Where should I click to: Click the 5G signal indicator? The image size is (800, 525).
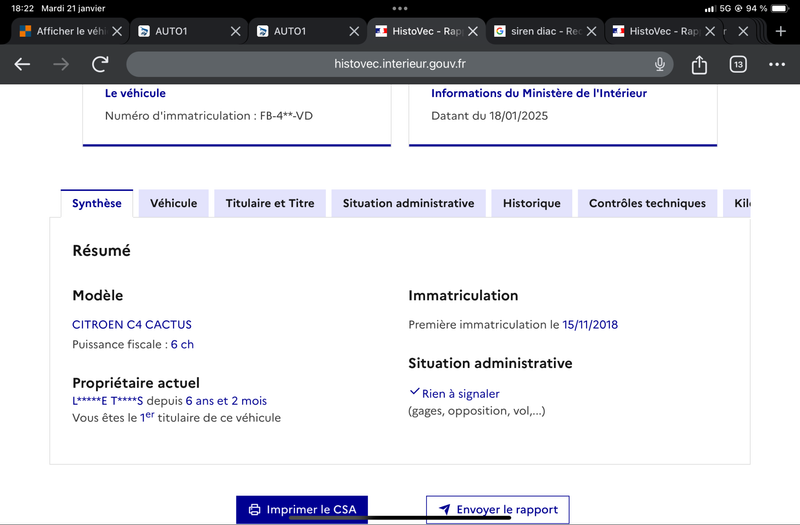(x=725, y=8)
